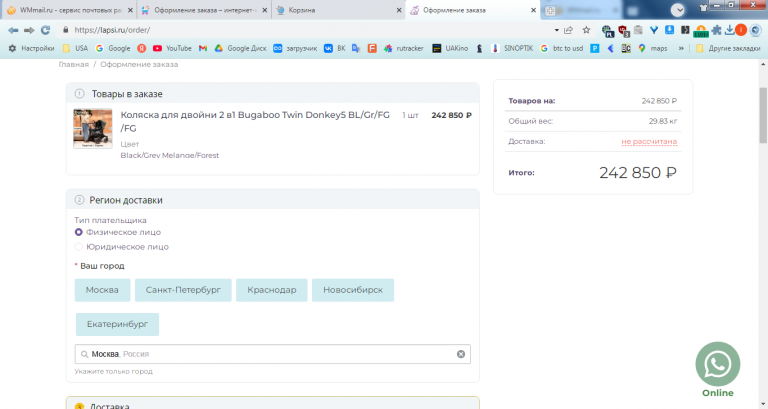The height and width of the screenshot is (409, 768).
Task: Select Юридическое лицо payer type
Action: [x=121, y=247]
